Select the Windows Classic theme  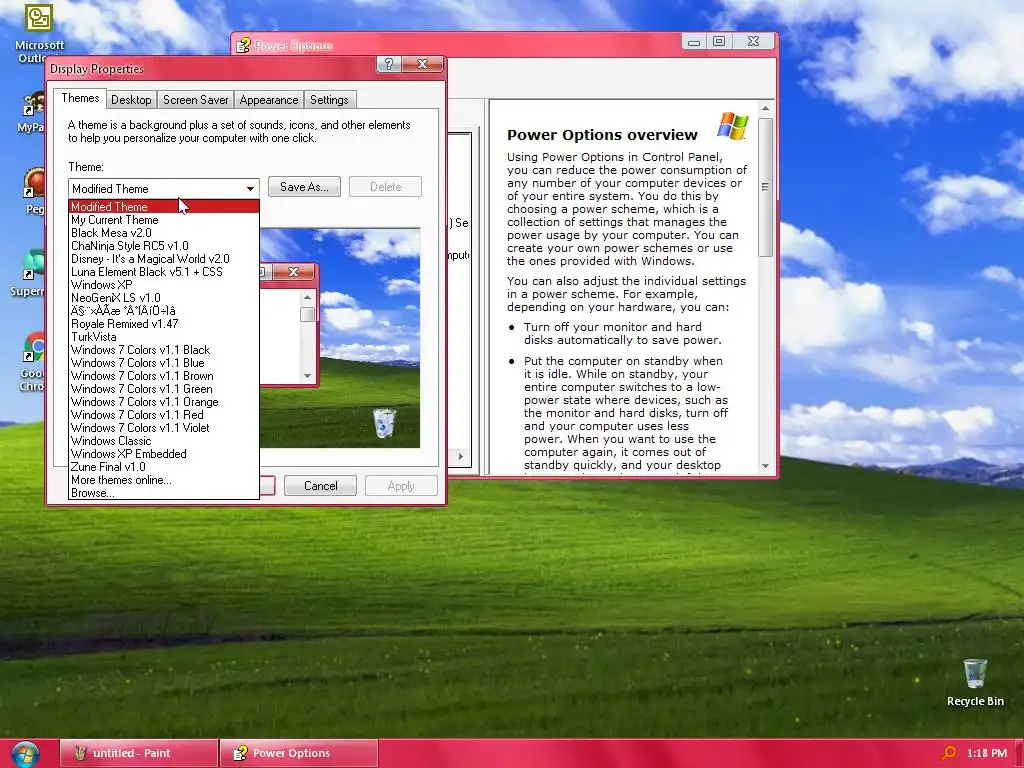[164, 441]
